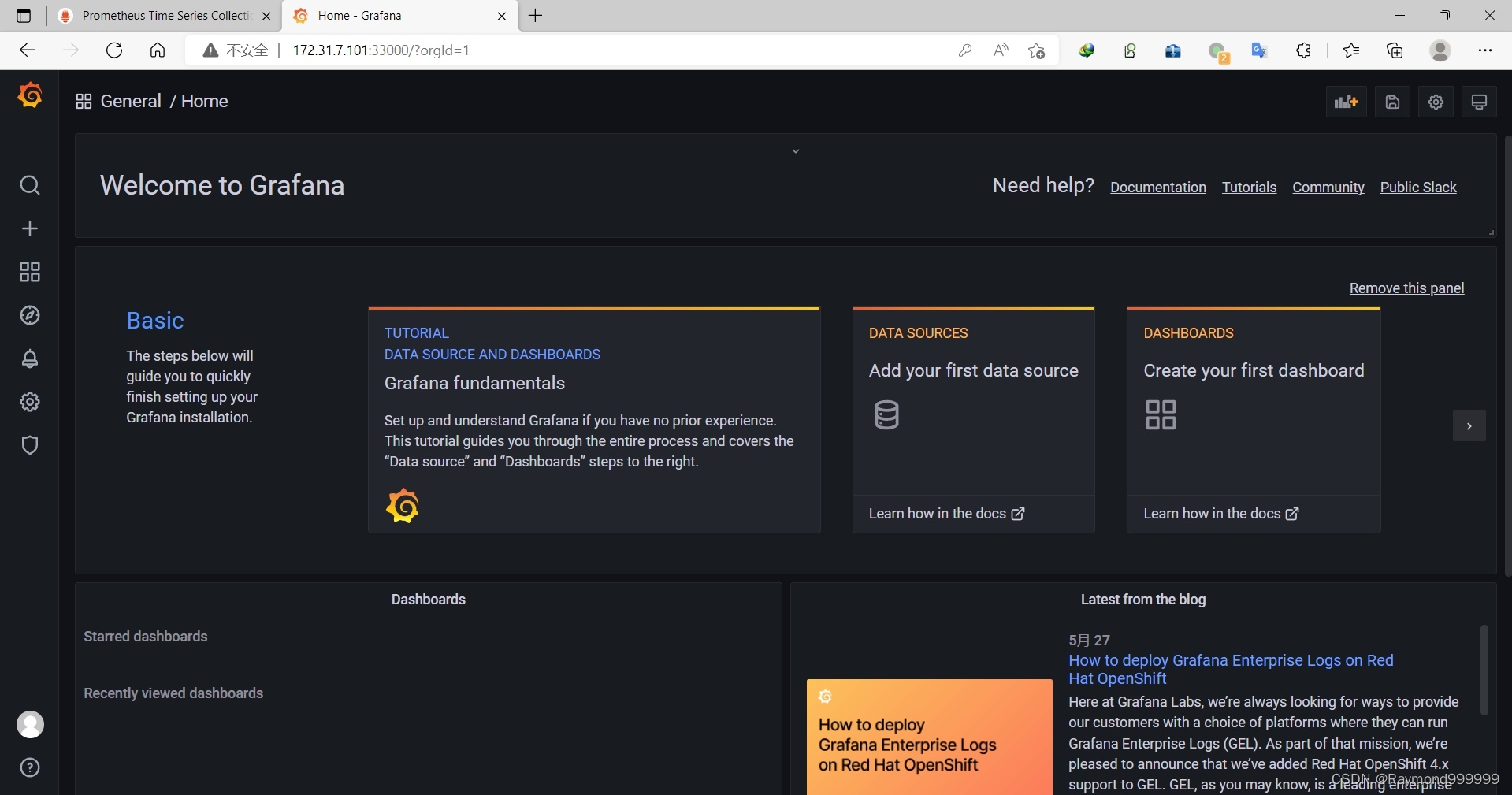
Task: Open Dashboards menu in the sidebar
Action: coord(30,272)
